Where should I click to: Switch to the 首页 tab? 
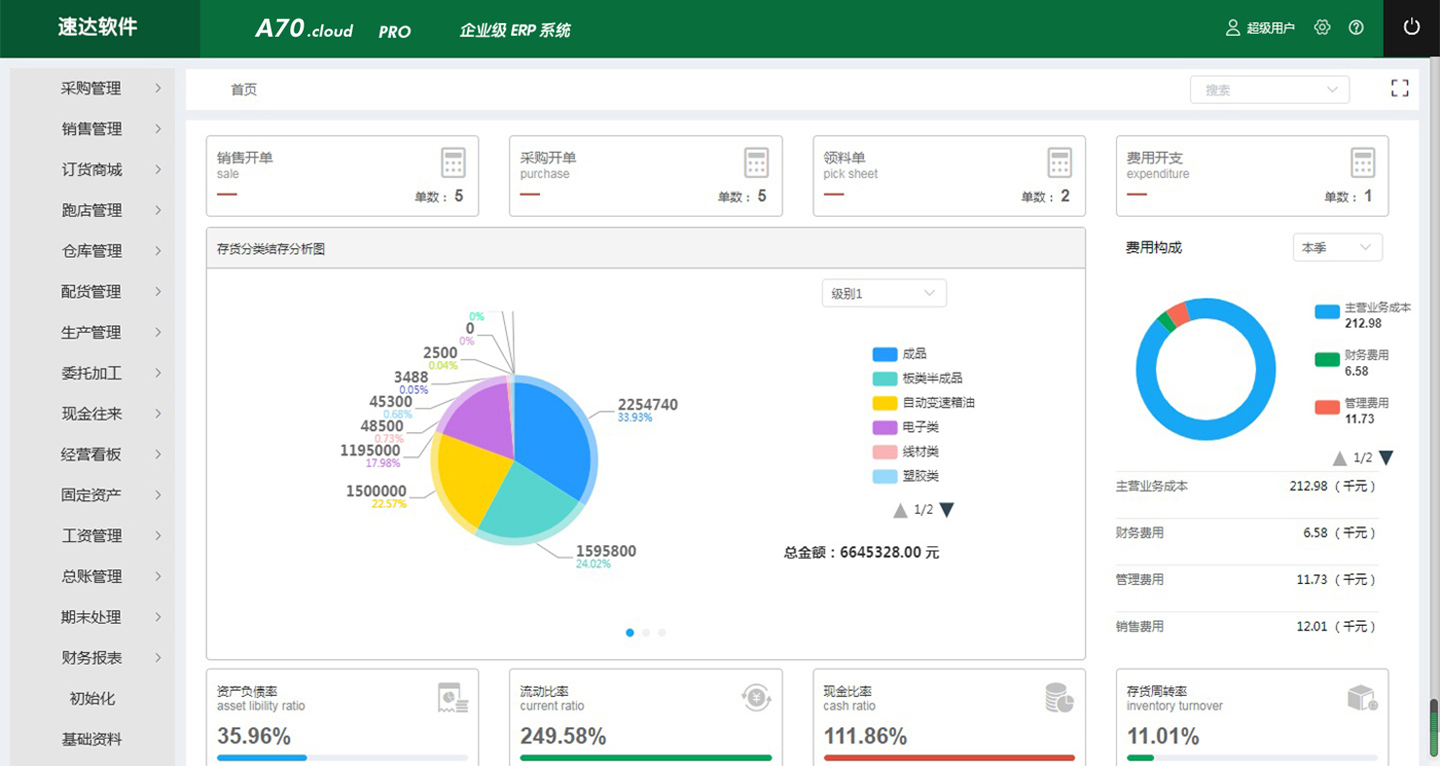coord(244,89)
